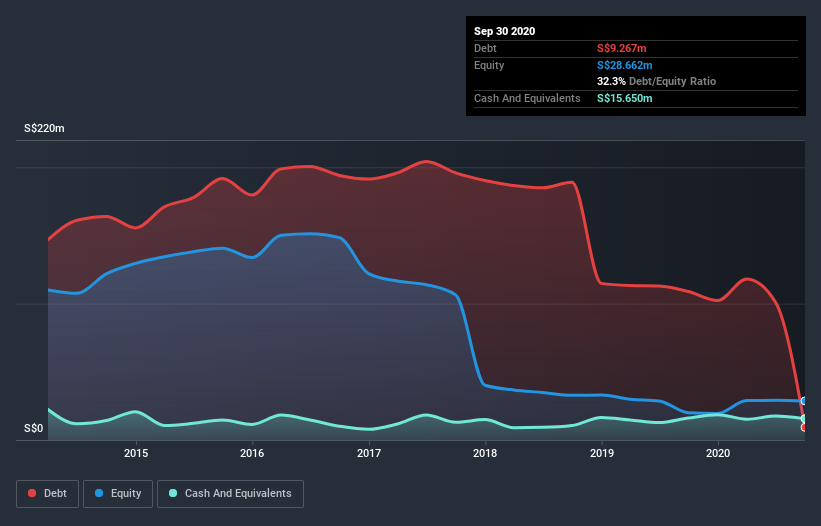Select the 2017 x-axis label
Image resolution: width=821 pixels, height=526 pixels.
tap(369, 453)
